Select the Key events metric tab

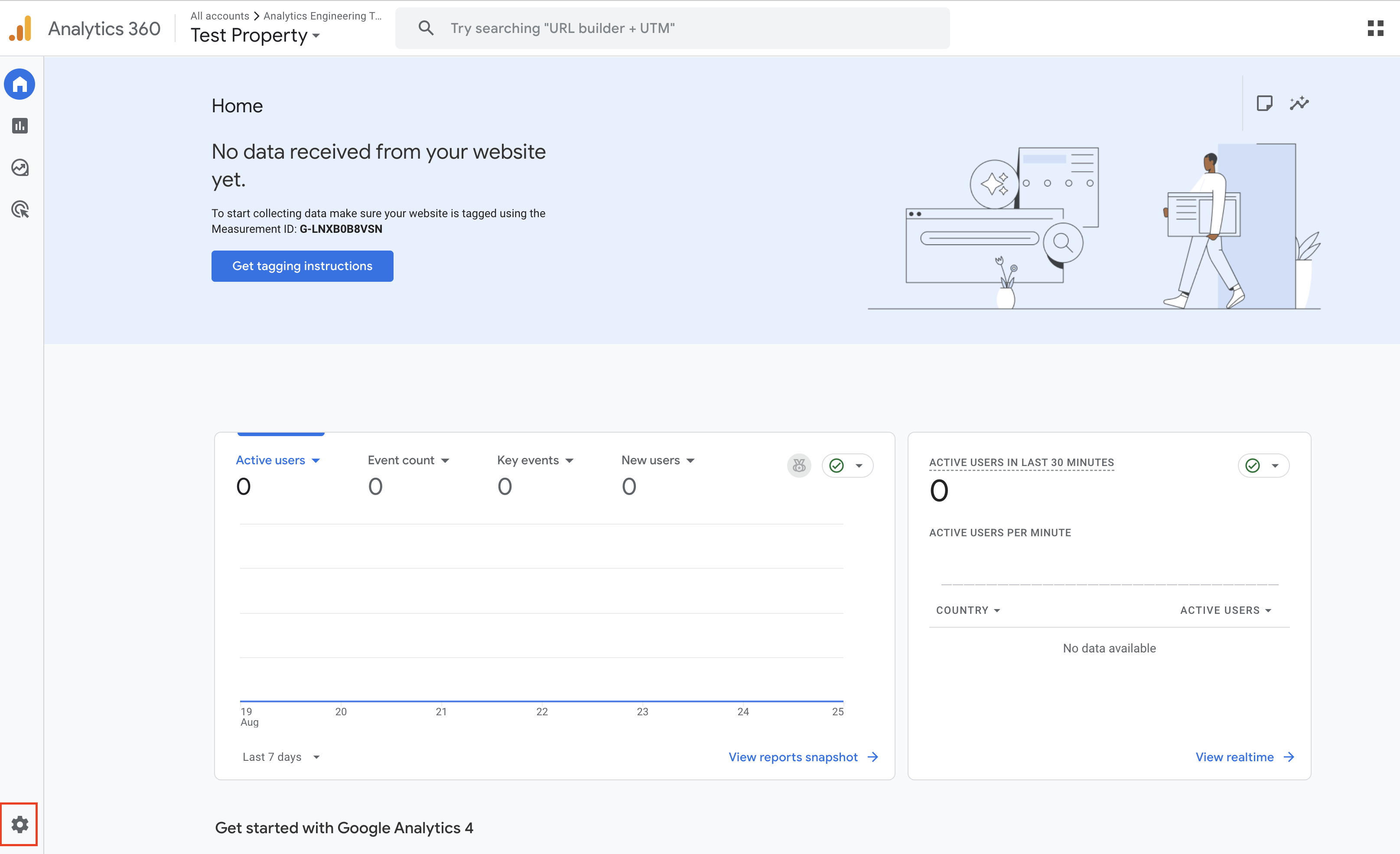[x=535, y=460]
